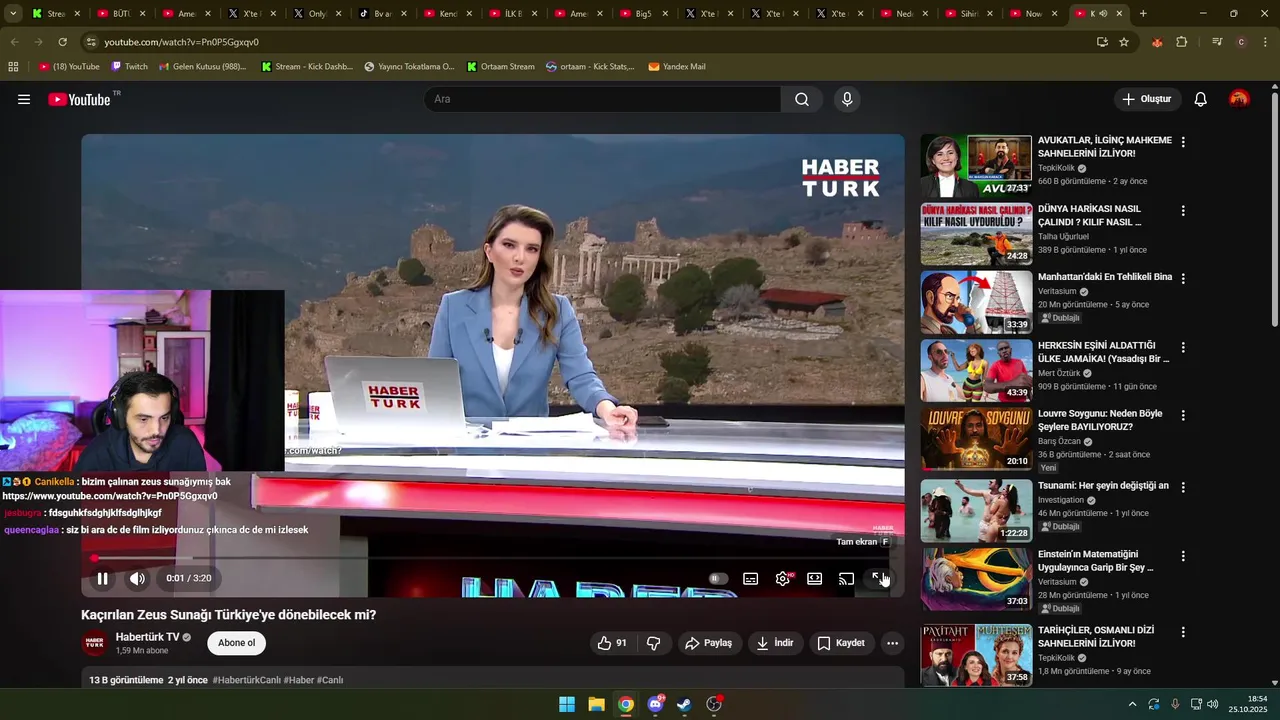Open the Habertürk TV channel avatar

94,643
